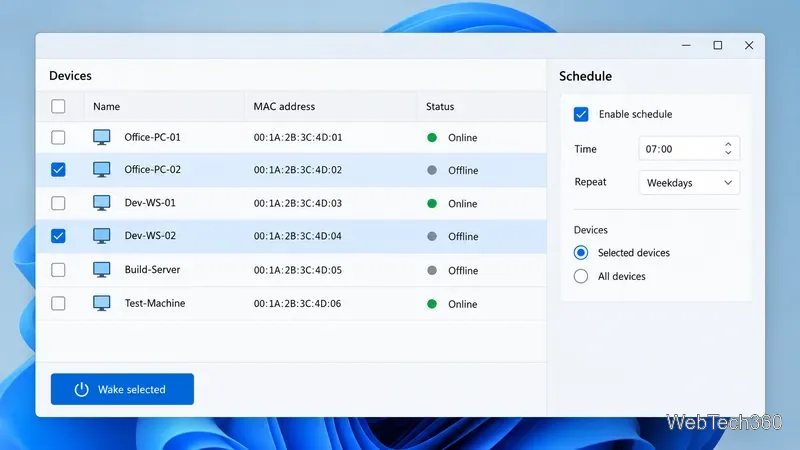Click the Build-Server monitor icon
800x450 pixels.
(x=102, y=269)
